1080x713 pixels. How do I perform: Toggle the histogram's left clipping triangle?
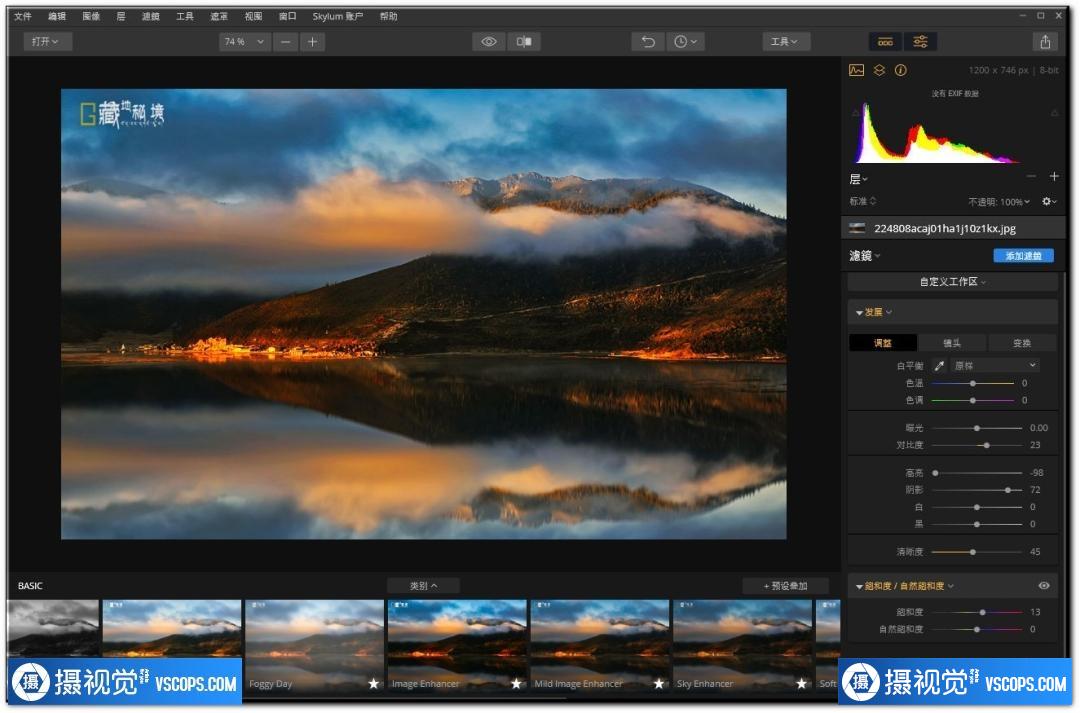pos(856,112)
